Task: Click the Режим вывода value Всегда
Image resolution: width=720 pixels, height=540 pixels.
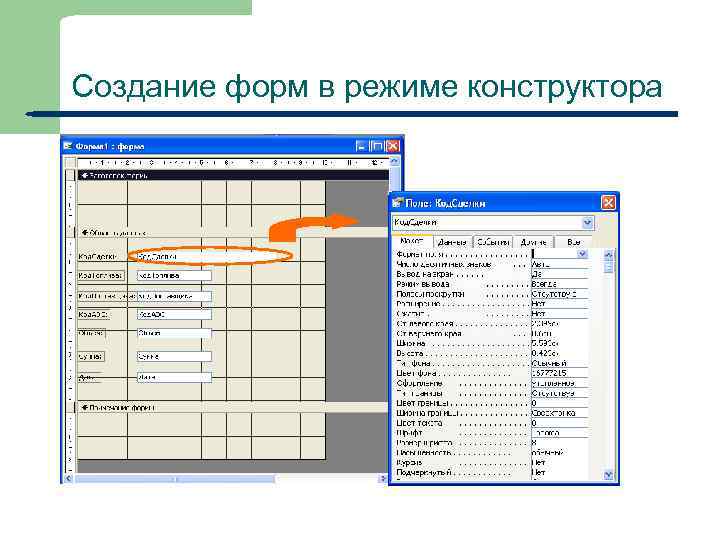Action: pyautogui.click(x=560, y=284)
